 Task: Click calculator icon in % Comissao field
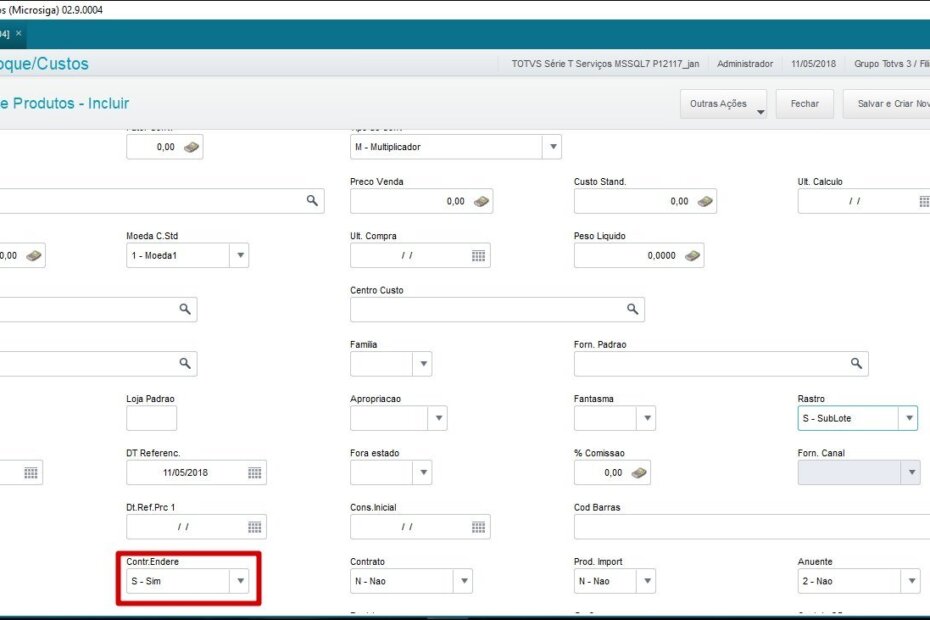[x=640, y=472]
